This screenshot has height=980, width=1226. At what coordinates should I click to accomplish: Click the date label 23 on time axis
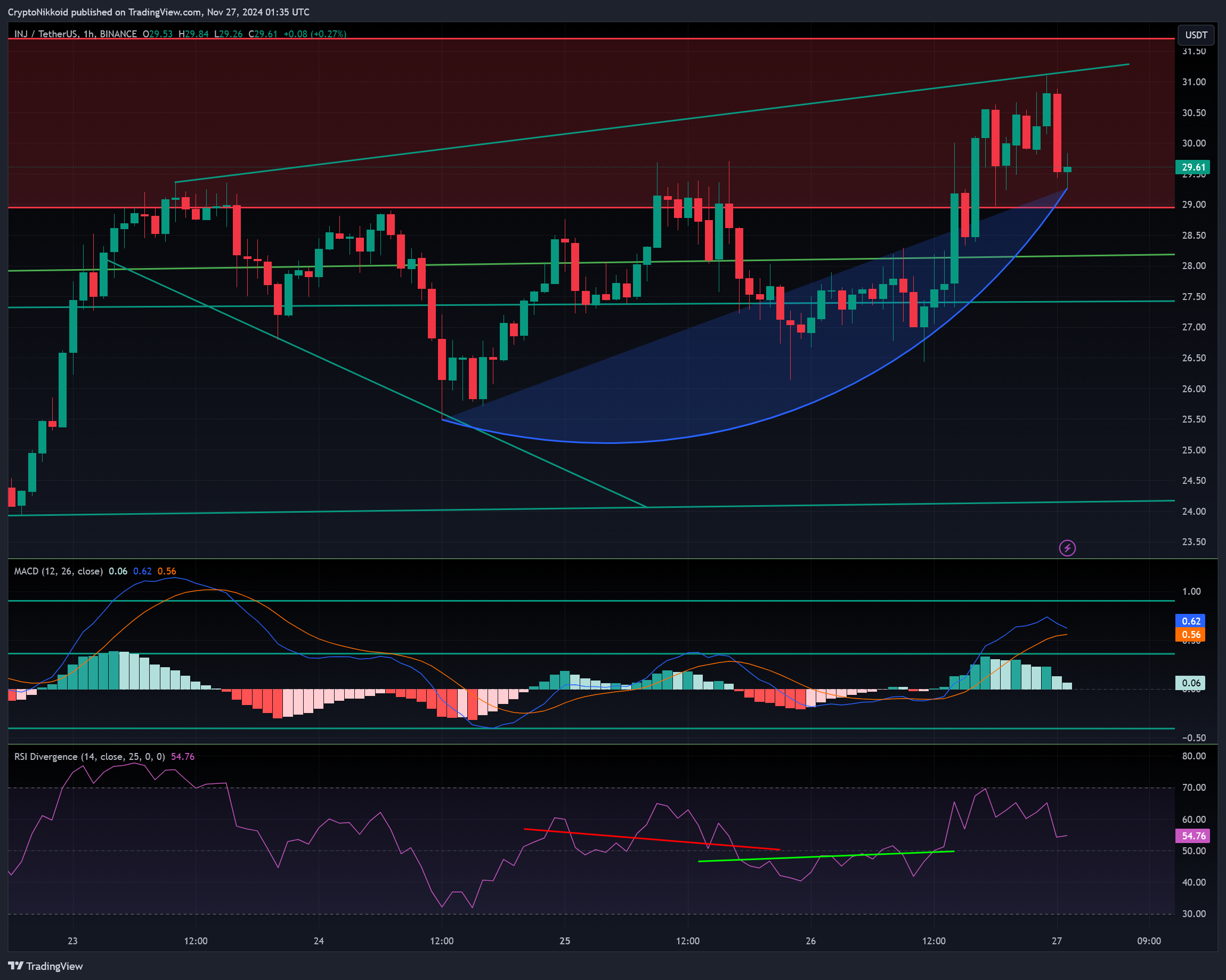[x=72, y=940]
